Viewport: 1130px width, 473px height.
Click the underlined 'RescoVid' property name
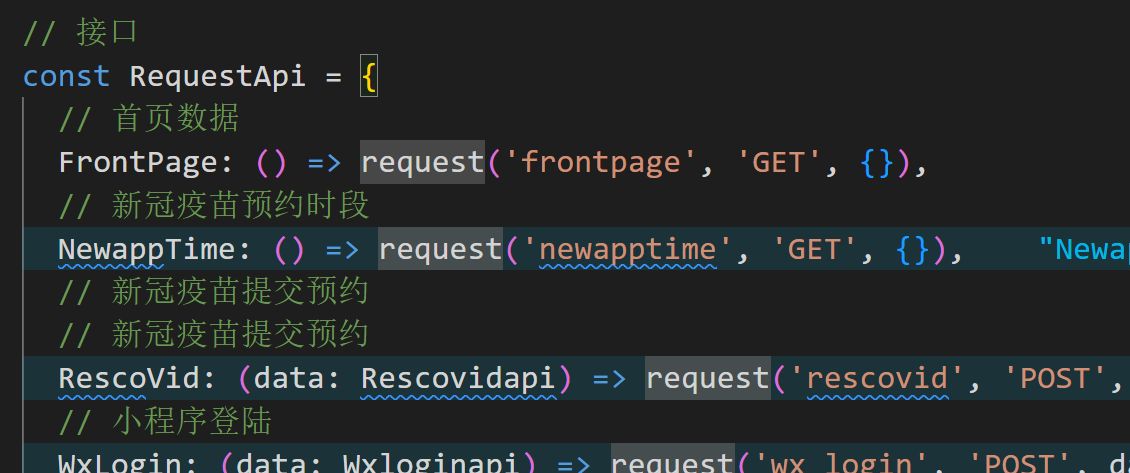tap(130, 379)
